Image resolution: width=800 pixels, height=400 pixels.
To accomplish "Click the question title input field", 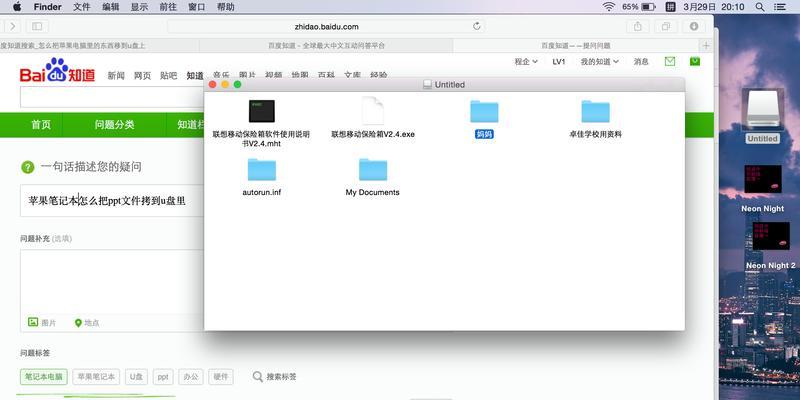I will 112,201.
